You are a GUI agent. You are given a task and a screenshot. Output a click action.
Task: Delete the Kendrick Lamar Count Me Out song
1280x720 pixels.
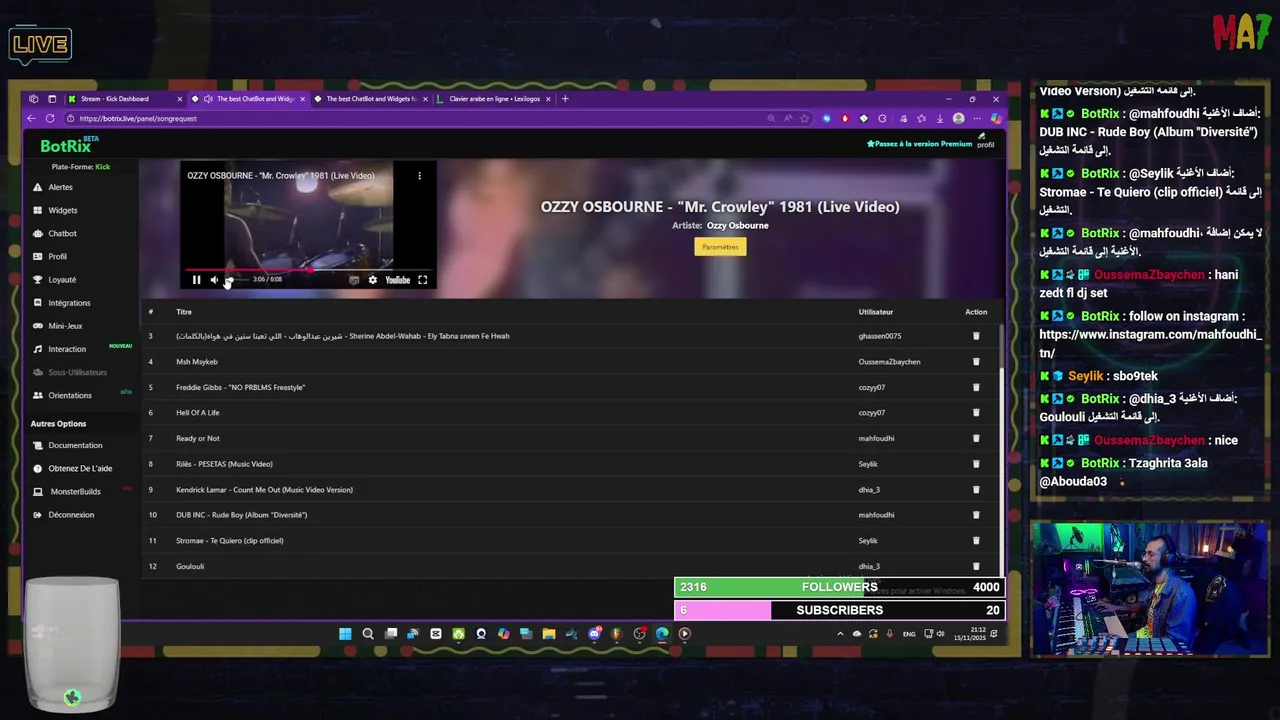click(x=976, y=490)
